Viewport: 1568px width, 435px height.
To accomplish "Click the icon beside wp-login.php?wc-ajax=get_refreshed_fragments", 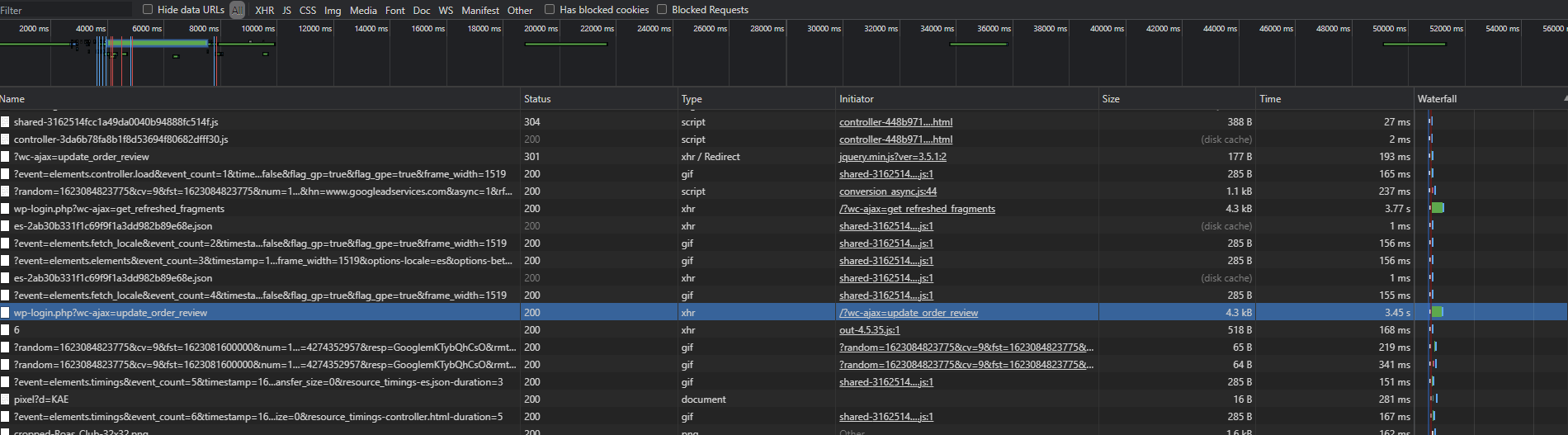I will [x=5, y=209].
